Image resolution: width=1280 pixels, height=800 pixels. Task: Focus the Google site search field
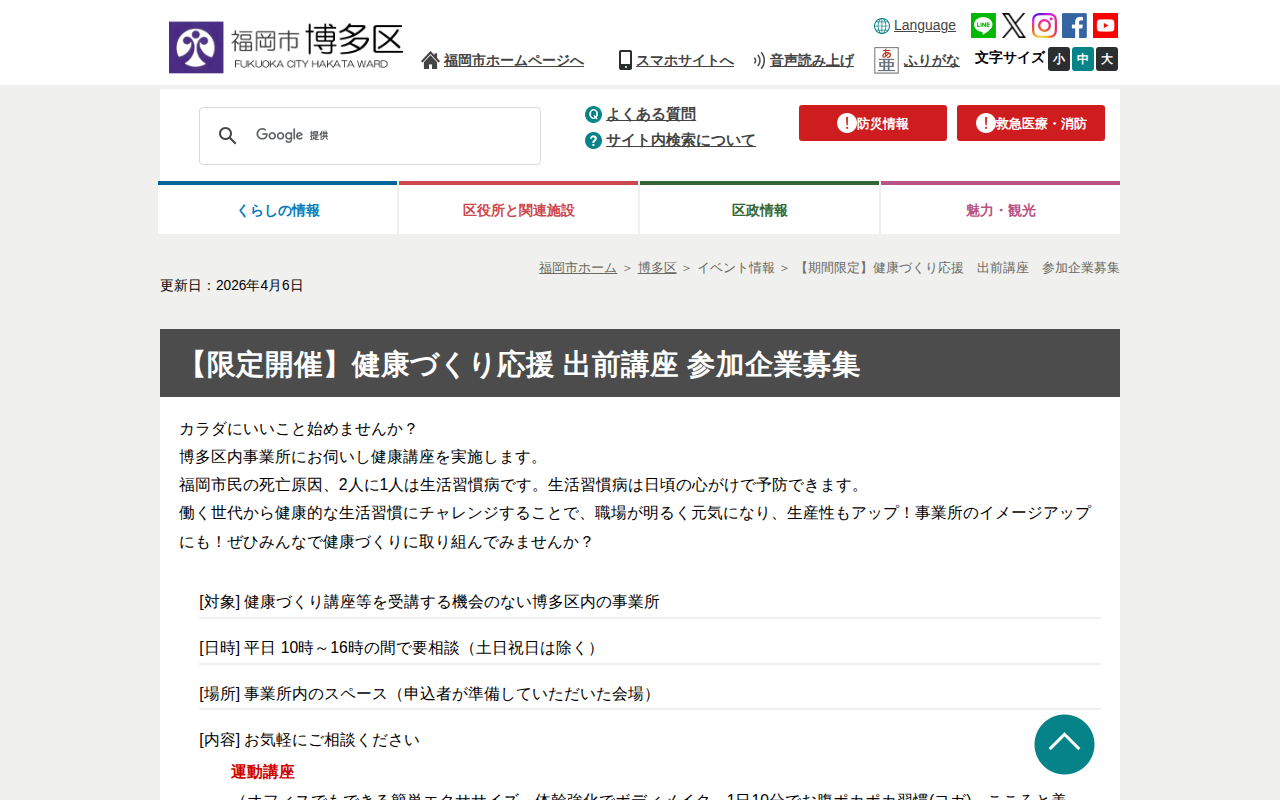pyautogui.click(x=370, y=136)
